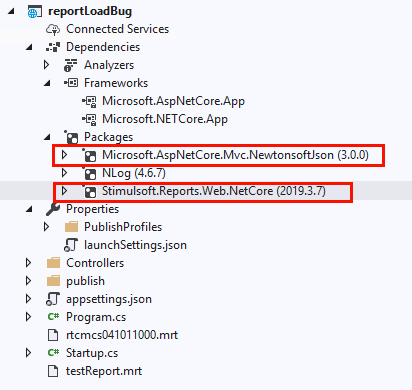Expand the Stimulsoft.Reports.Web.NetCore package
412x390 pixels.
[x=65, y=191]
